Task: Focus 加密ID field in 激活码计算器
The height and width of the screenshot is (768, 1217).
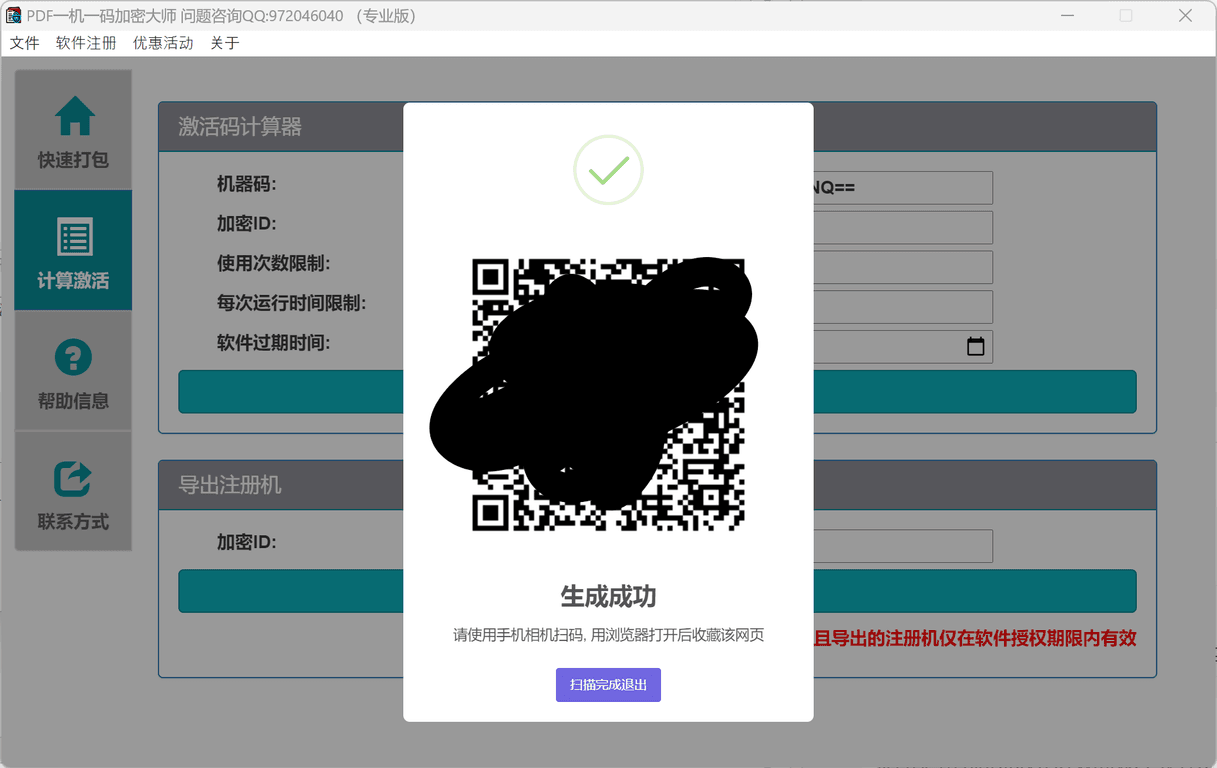Action: tap(902, 227)
